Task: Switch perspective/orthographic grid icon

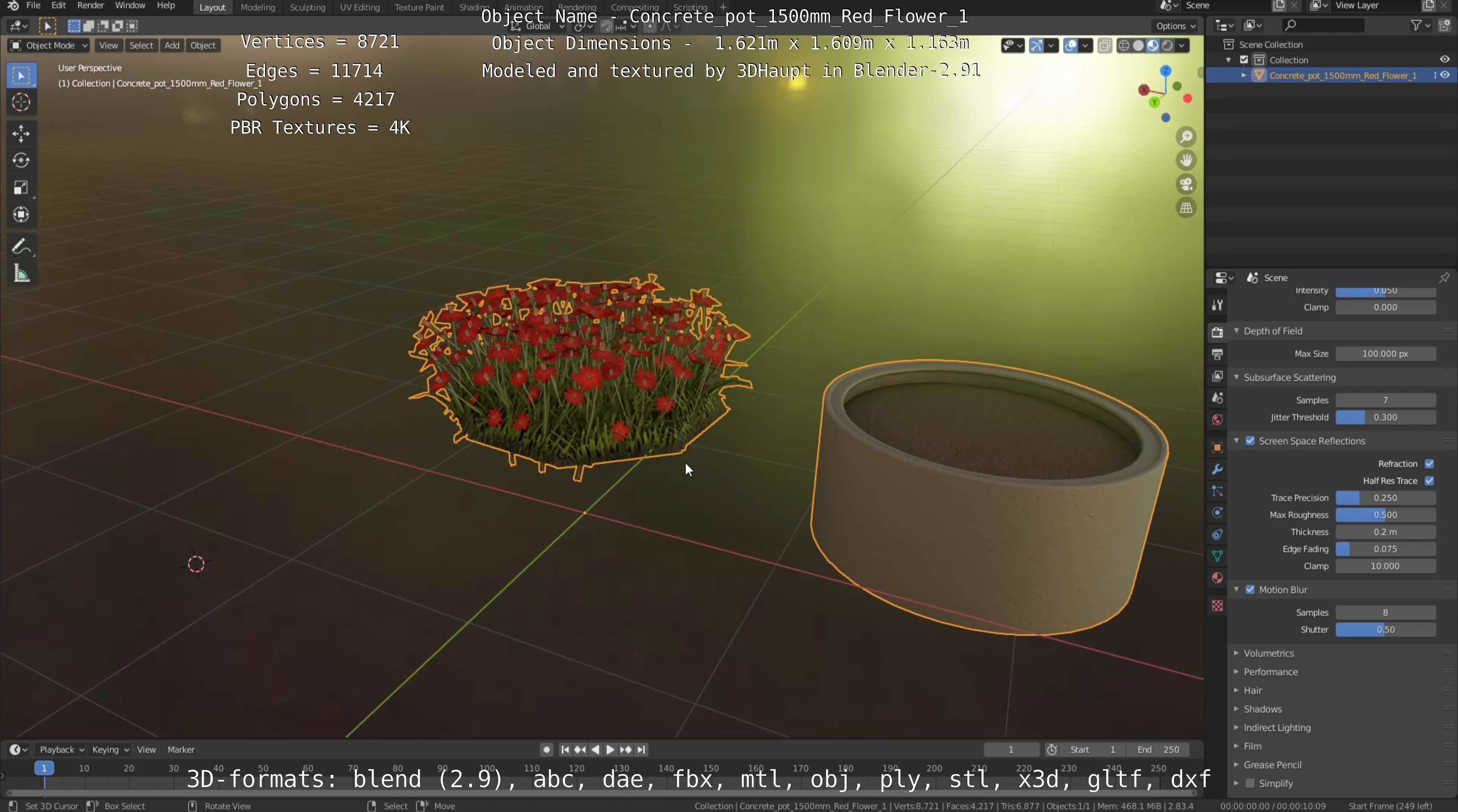Action: tap(1186, 208)
